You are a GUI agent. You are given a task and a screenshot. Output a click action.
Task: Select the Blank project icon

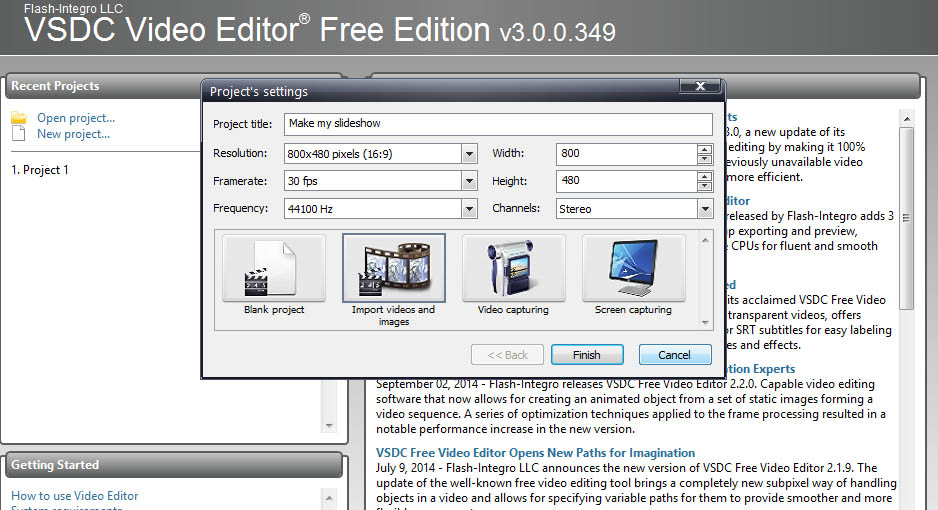[274, 268]
